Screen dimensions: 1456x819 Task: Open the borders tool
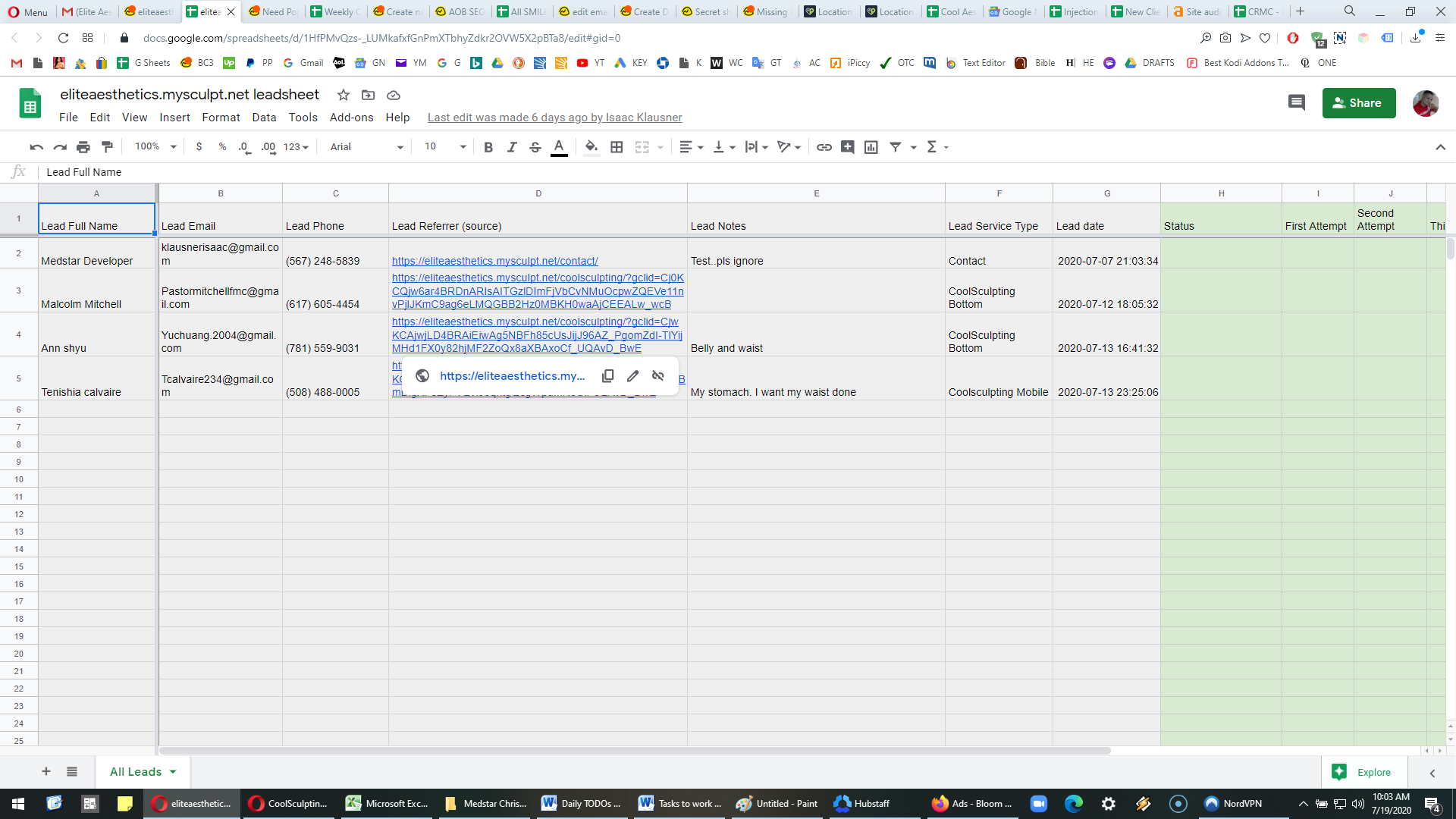(x=617, y=147)
